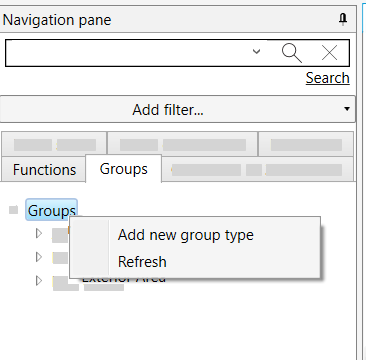Clear the search box with the X icon
Screen dimensions: 366x360
coord(329,53)
